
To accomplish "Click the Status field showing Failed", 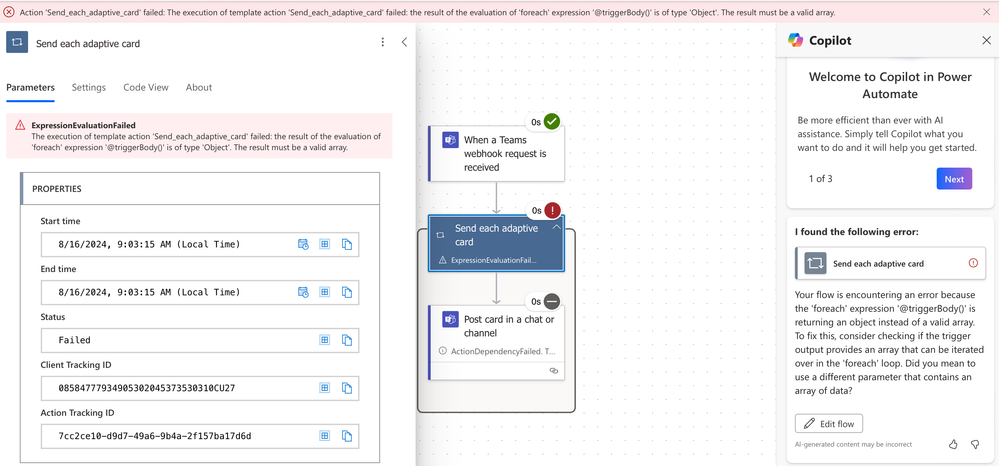I will pyautogui.click(x=199, y=340).
